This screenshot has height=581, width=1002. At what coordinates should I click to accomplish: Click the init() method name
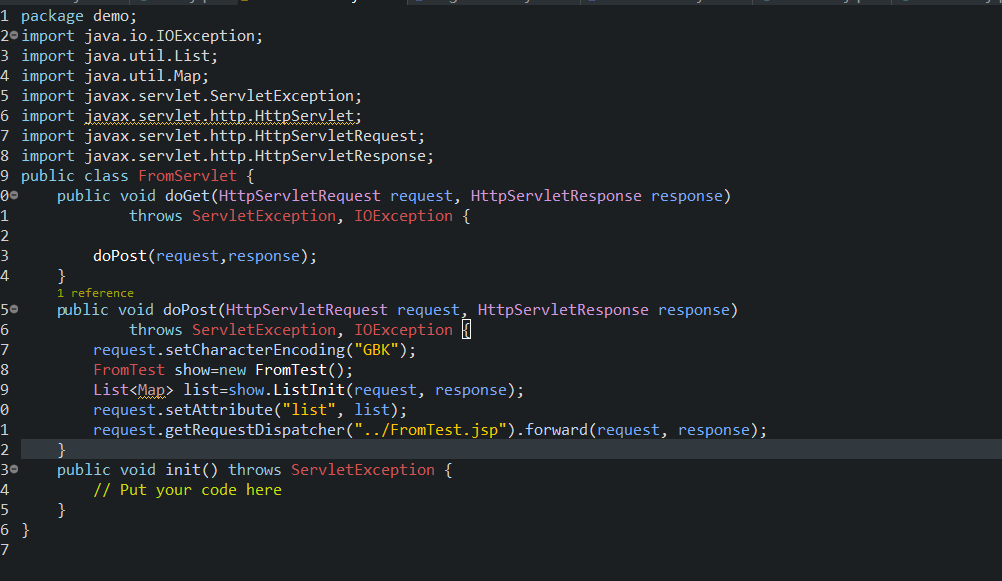click(192, 470)
